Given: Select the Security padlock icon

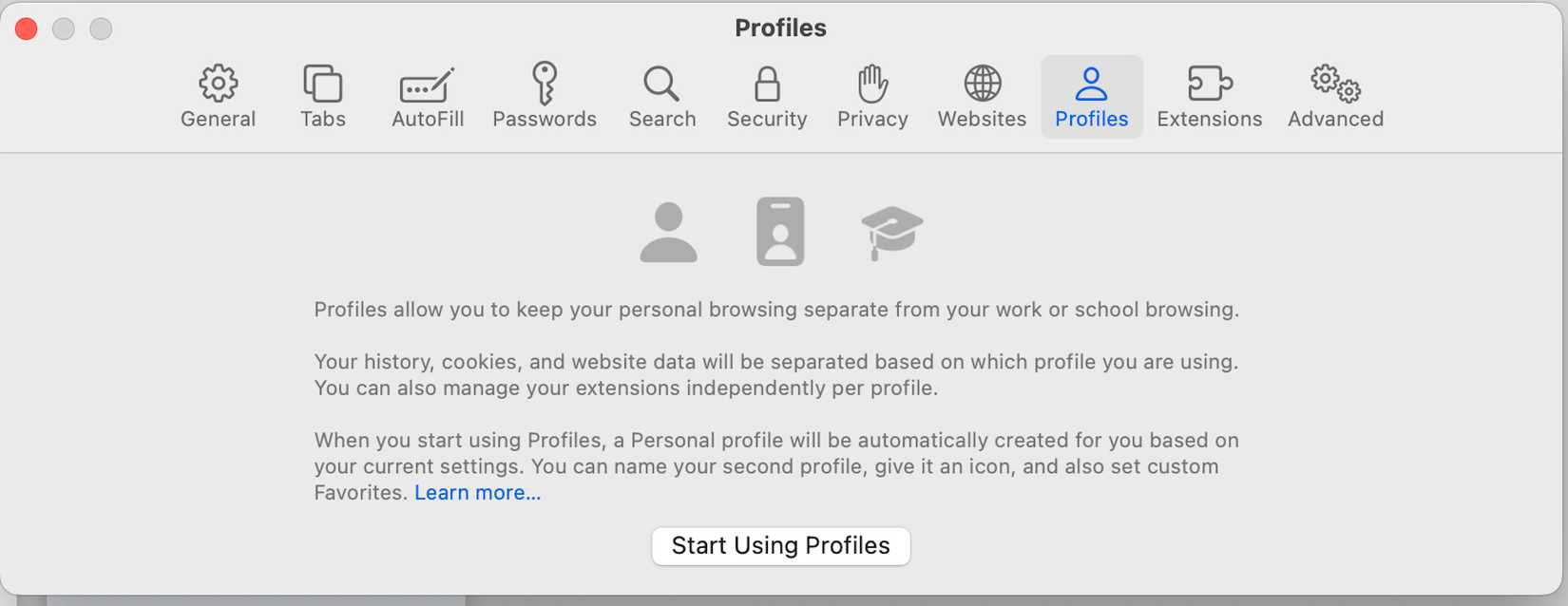Looking at the screenshot, I should [766, 95].
